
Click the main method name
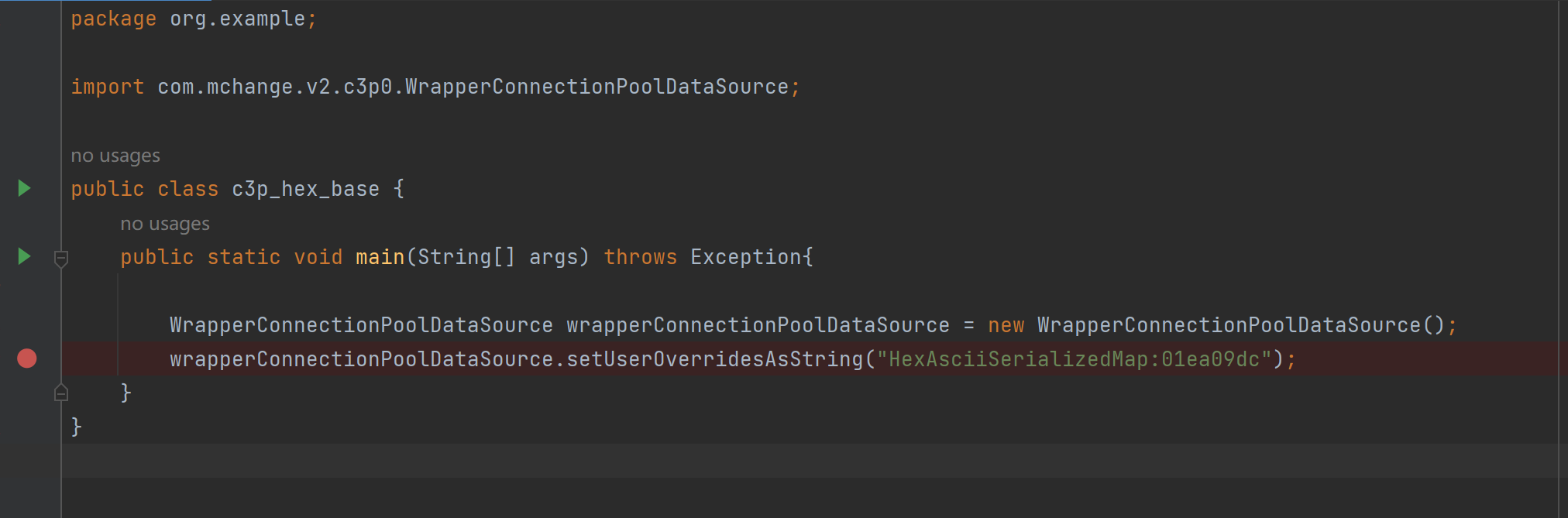[x=380, y=257]
